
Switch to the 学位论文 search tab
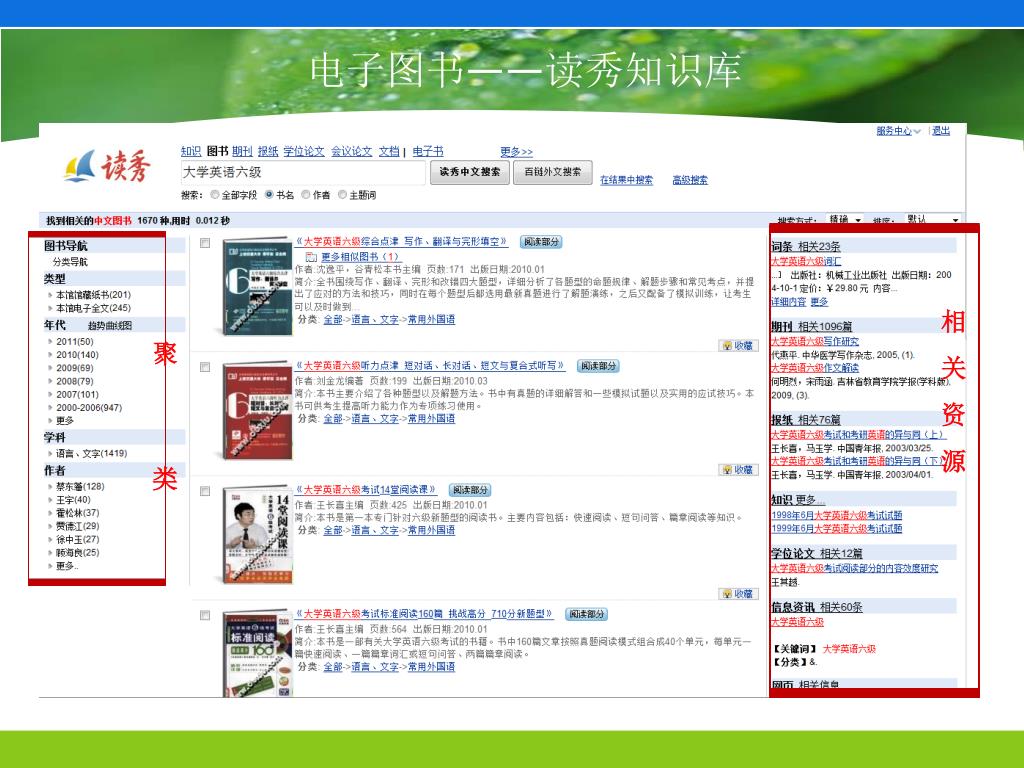pos(304,151)
